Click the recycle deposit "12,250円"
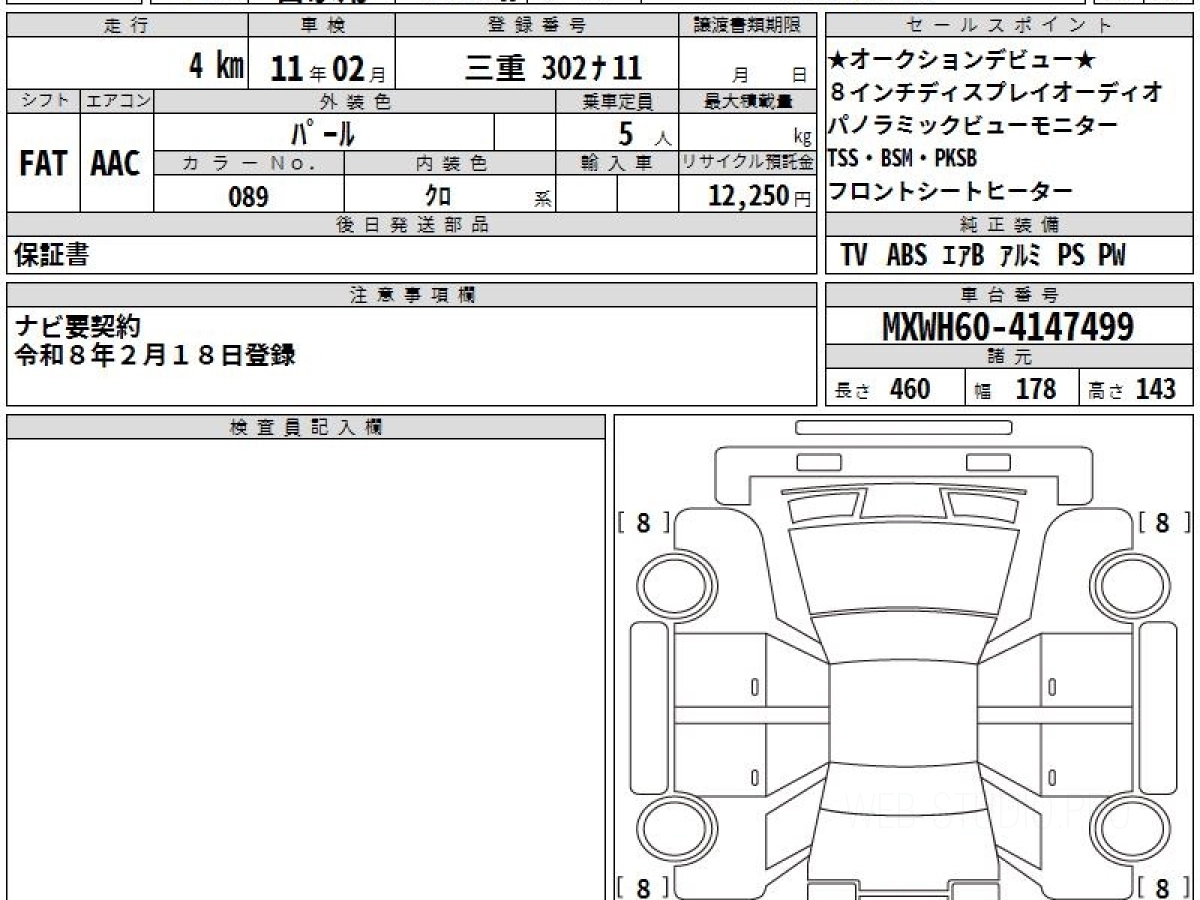1200x900 pixels. pos(760,196)
